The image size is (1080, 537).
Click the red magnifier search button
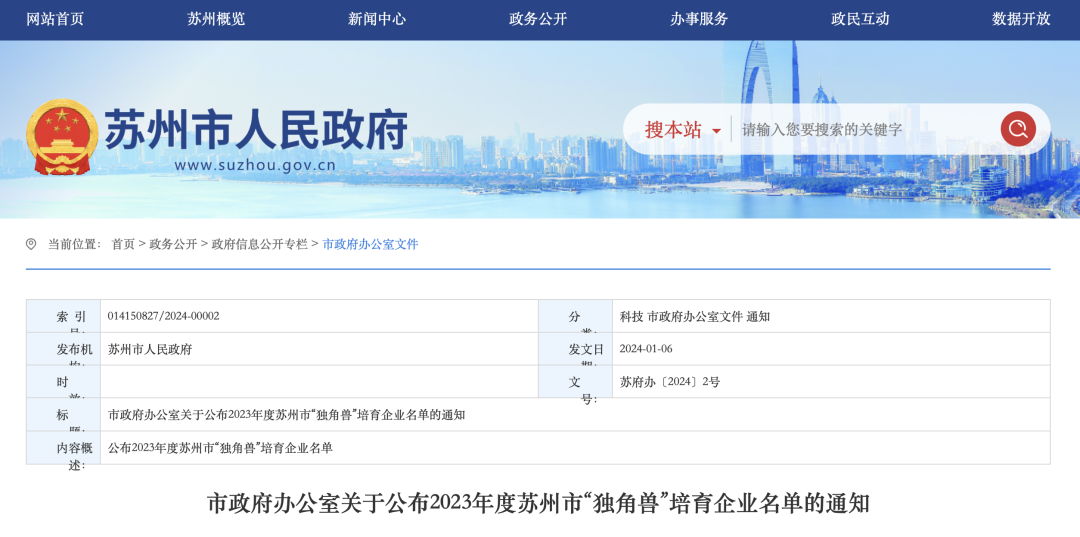tap(1017, 129)
